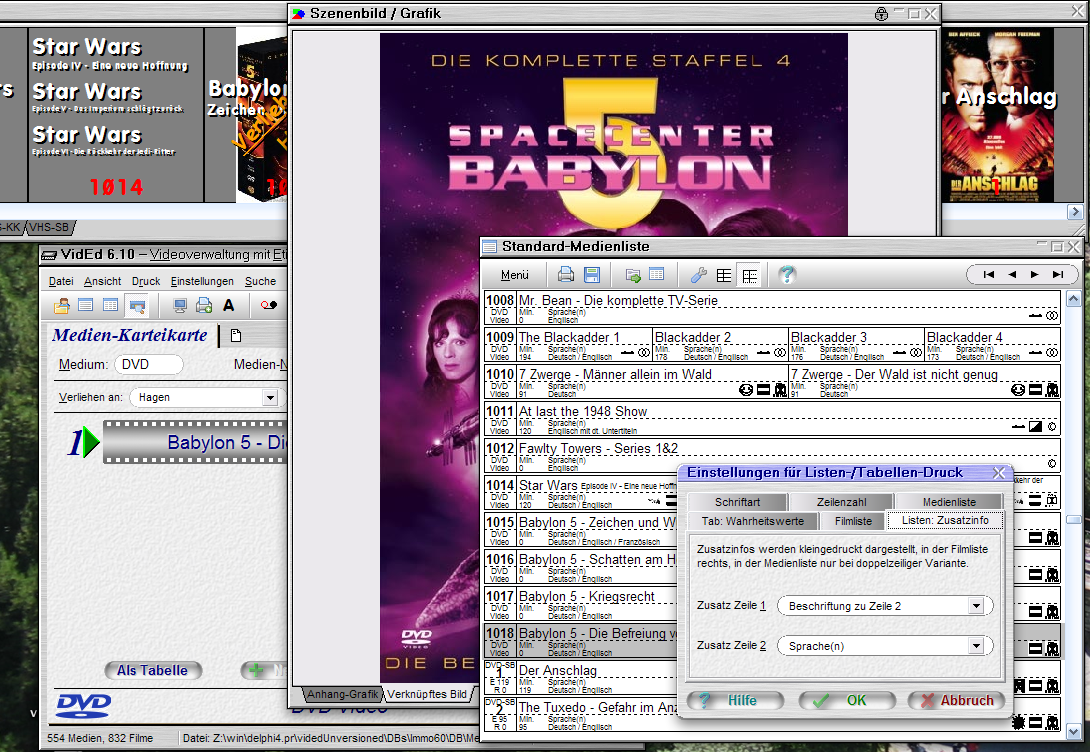Open the wrench settings icon in Standard-Medienliste
The width and height of the screenshot is (1090, 752).
(698, 275)
